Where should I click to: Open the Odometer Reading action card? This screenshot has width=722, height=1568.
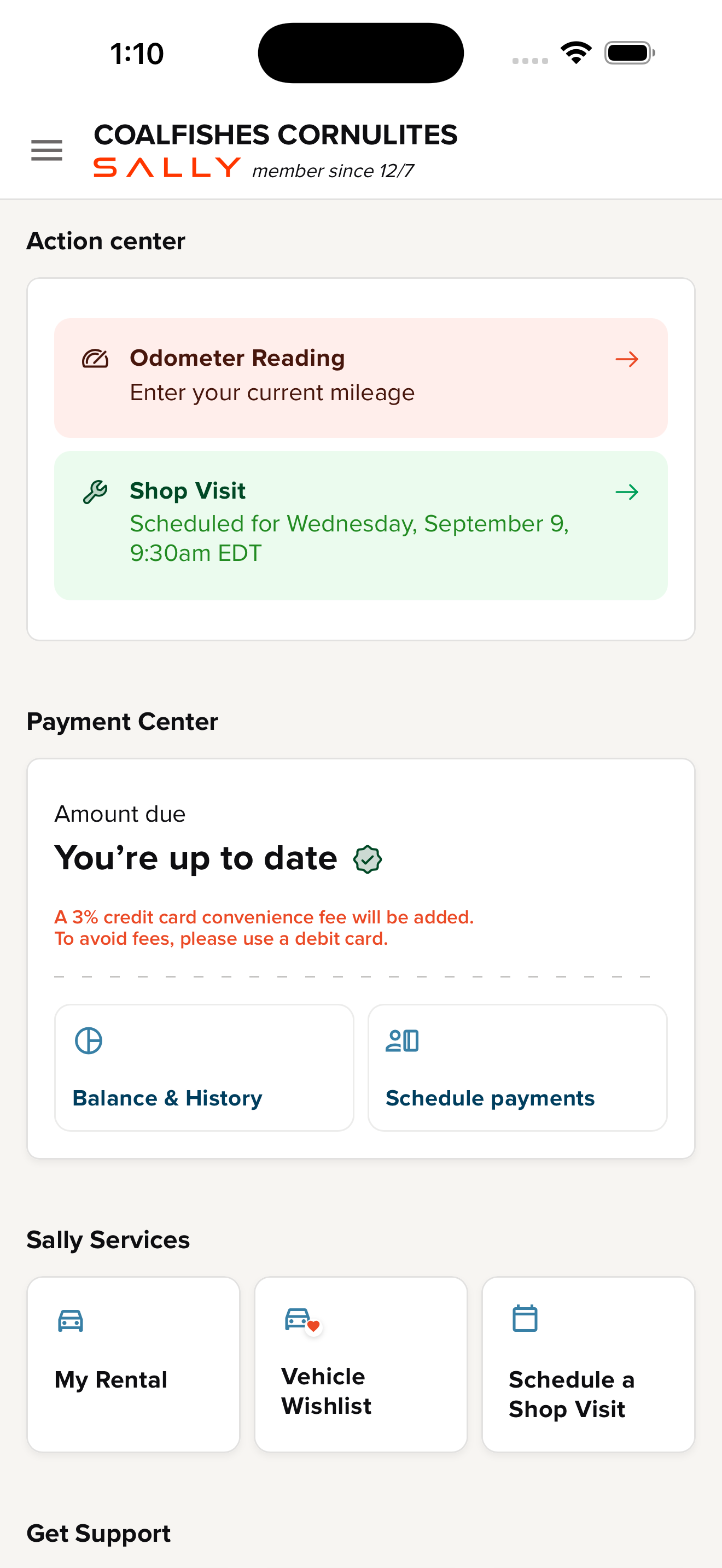[361, 377]
